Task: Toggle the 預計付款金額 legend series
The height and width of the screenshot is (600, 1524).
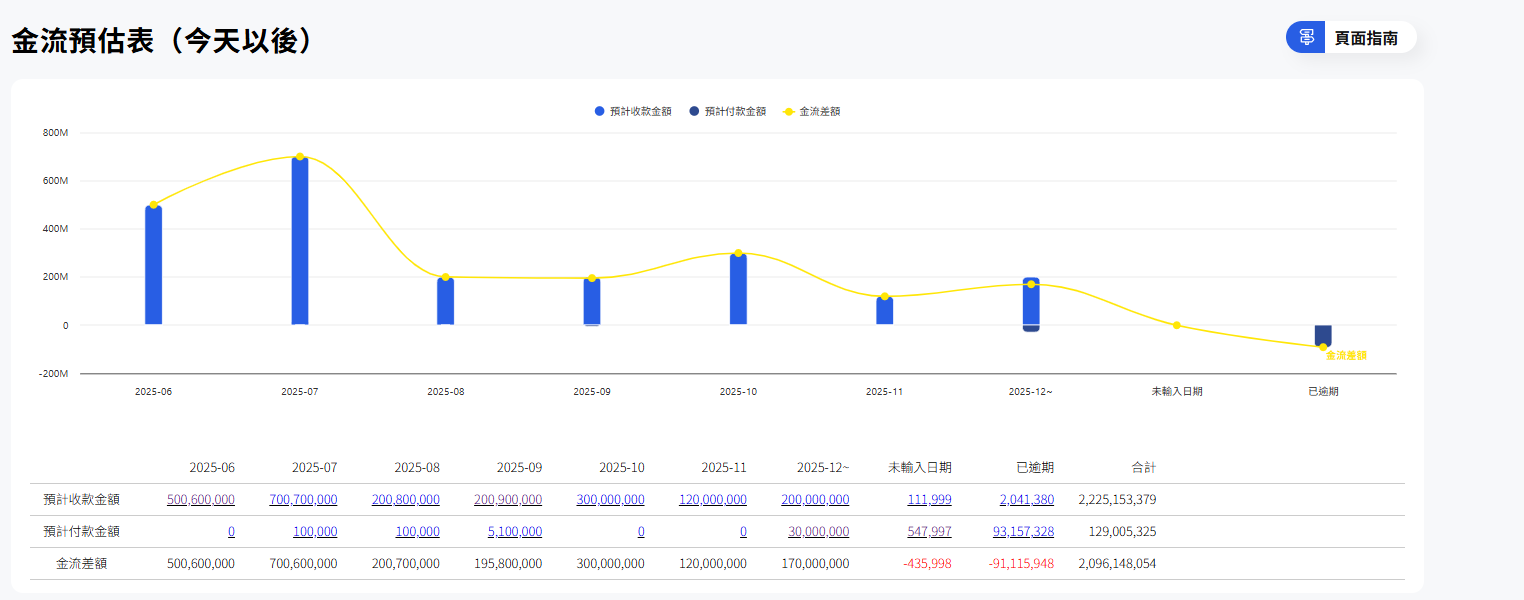Action: point(728,111)
